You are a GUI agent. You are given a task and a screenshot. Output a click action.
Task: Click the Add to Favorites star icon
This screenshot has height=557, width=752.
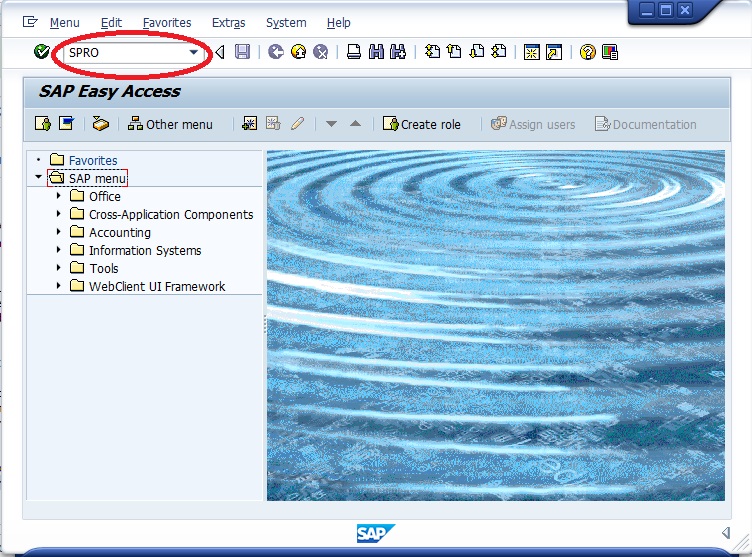pyautogui.click(x=249, y=124)
